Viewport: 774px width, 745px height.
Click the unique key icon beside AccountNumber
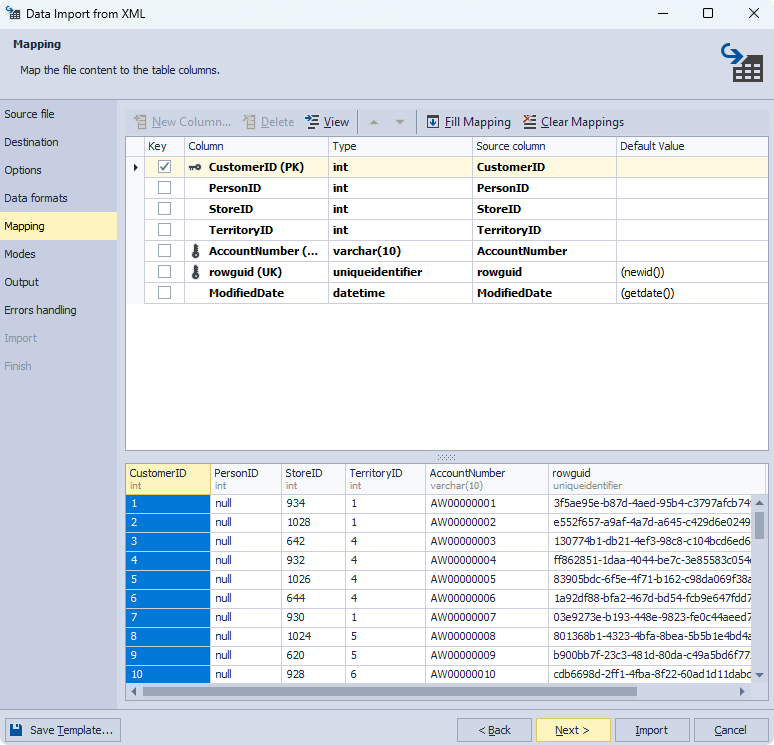coord(195,251)
